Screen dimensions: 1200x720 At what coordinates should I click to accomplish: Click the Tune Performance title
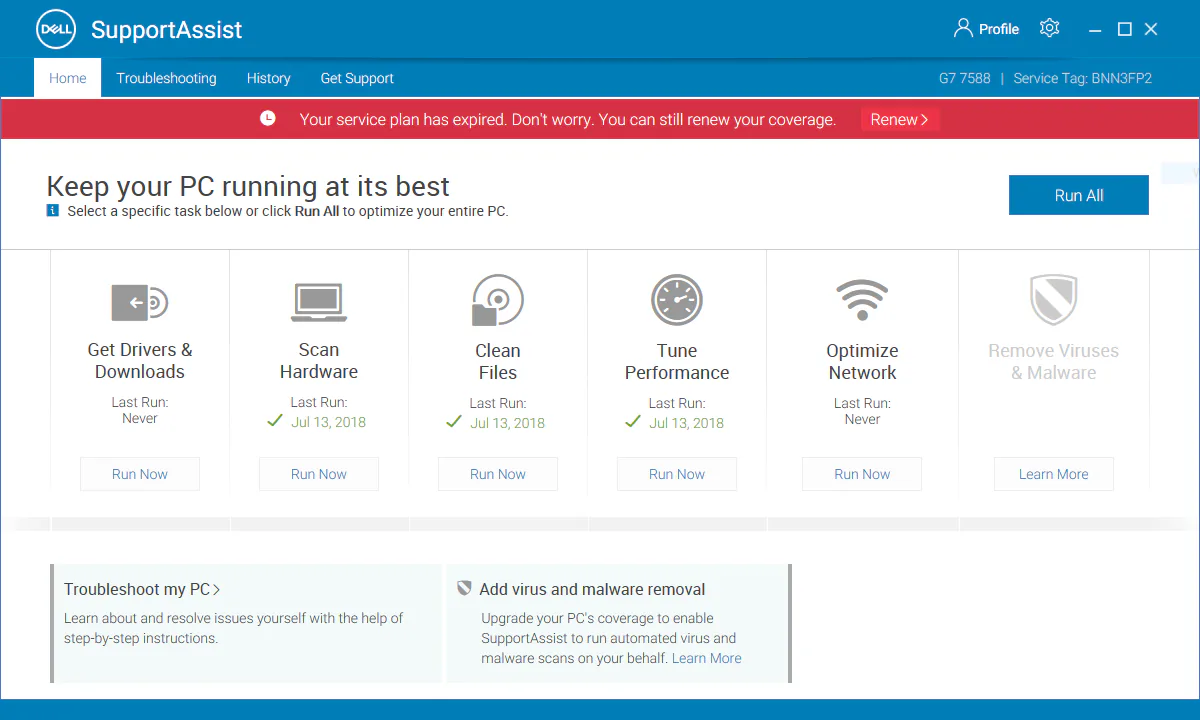click(677, 361)
